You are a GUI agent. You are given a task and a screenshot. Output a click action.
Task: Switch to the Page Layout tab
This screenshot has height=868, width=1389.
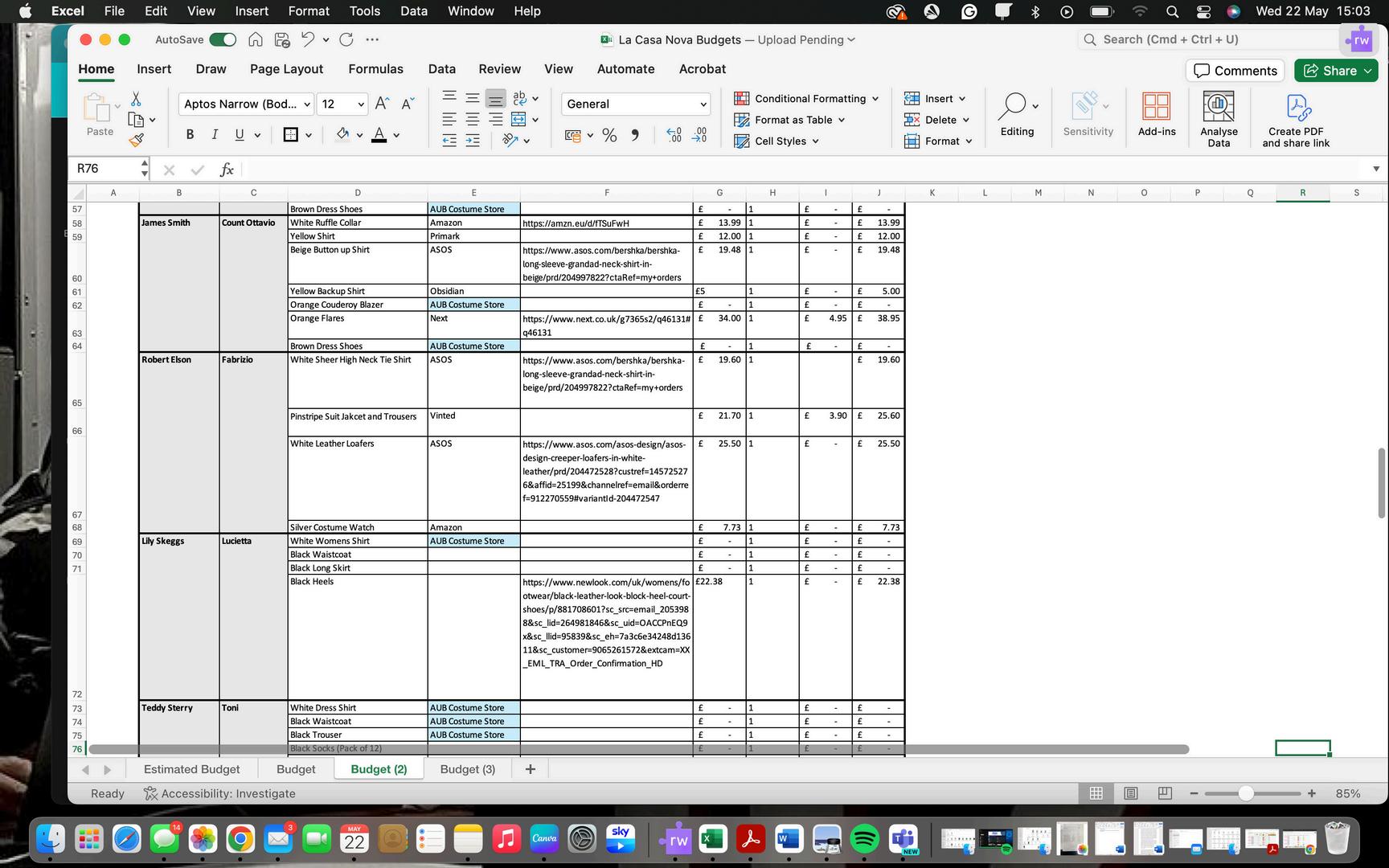(286, 69)
